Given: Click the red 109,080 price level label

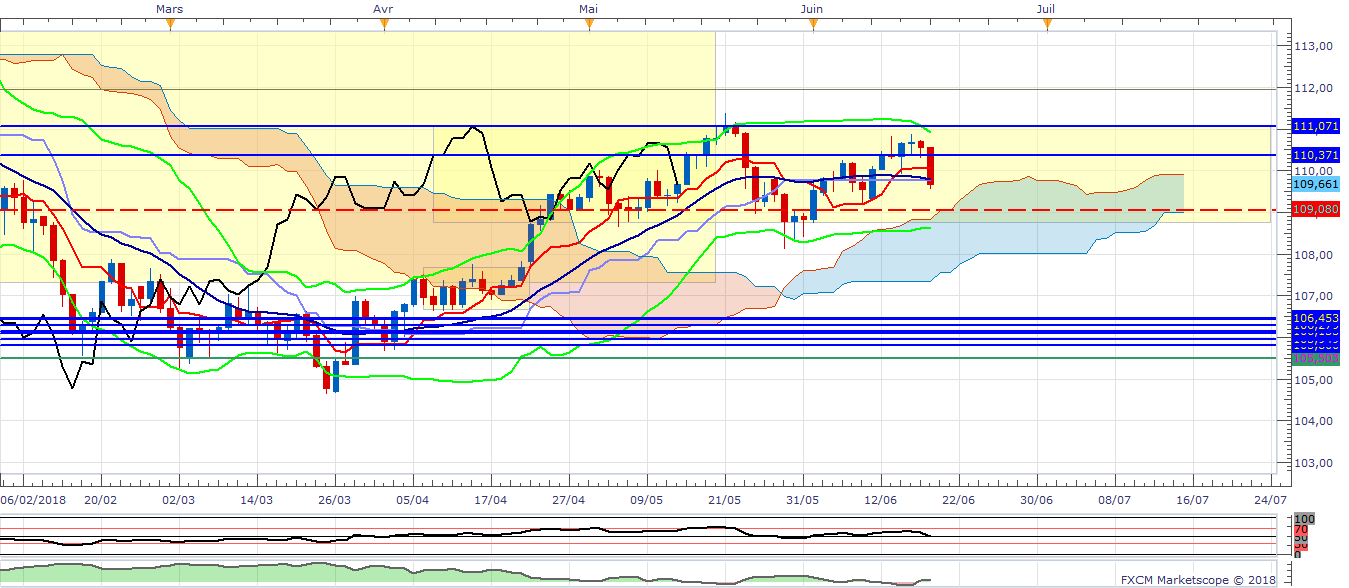Looking at the screenshot, I should (x=1316, y=211).
